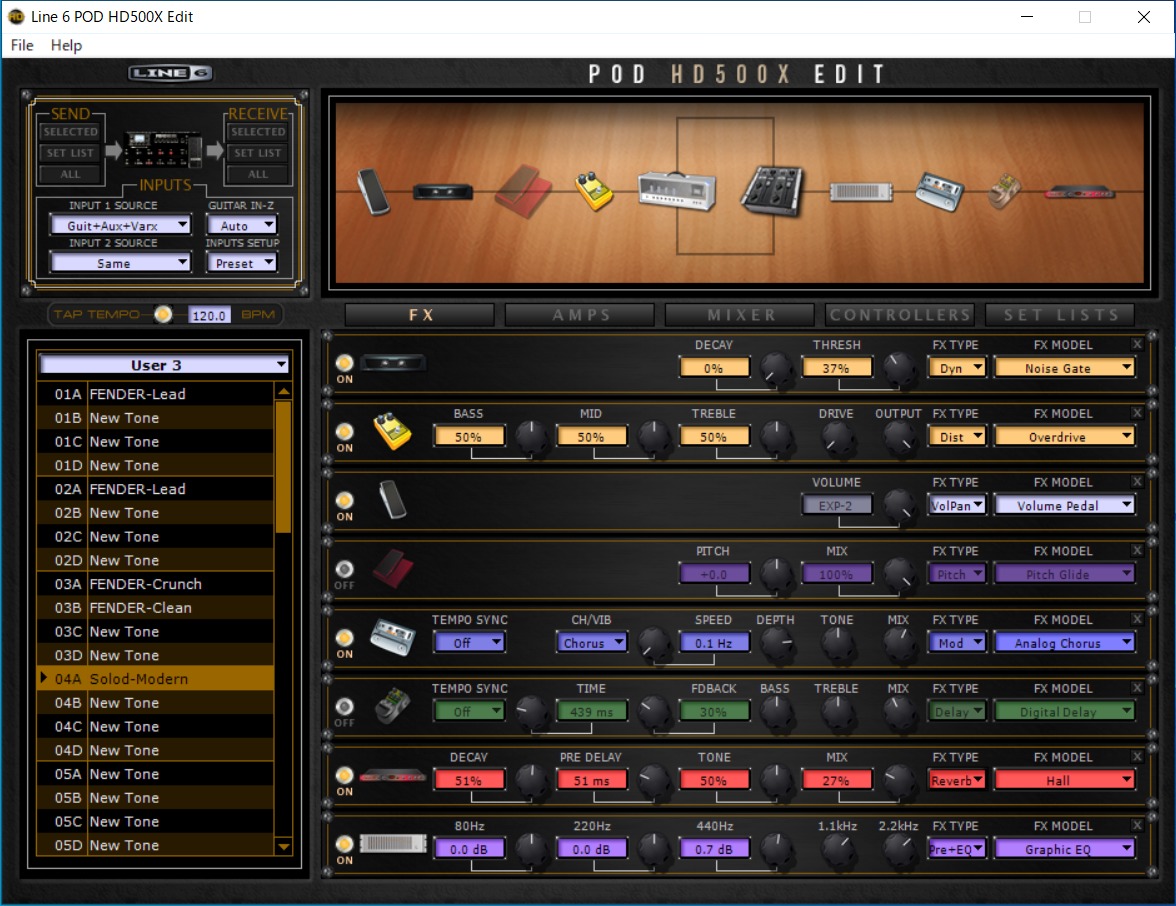Open the Input 2 Source dropdown
The image size is (1176, 906).
[120, 262]
